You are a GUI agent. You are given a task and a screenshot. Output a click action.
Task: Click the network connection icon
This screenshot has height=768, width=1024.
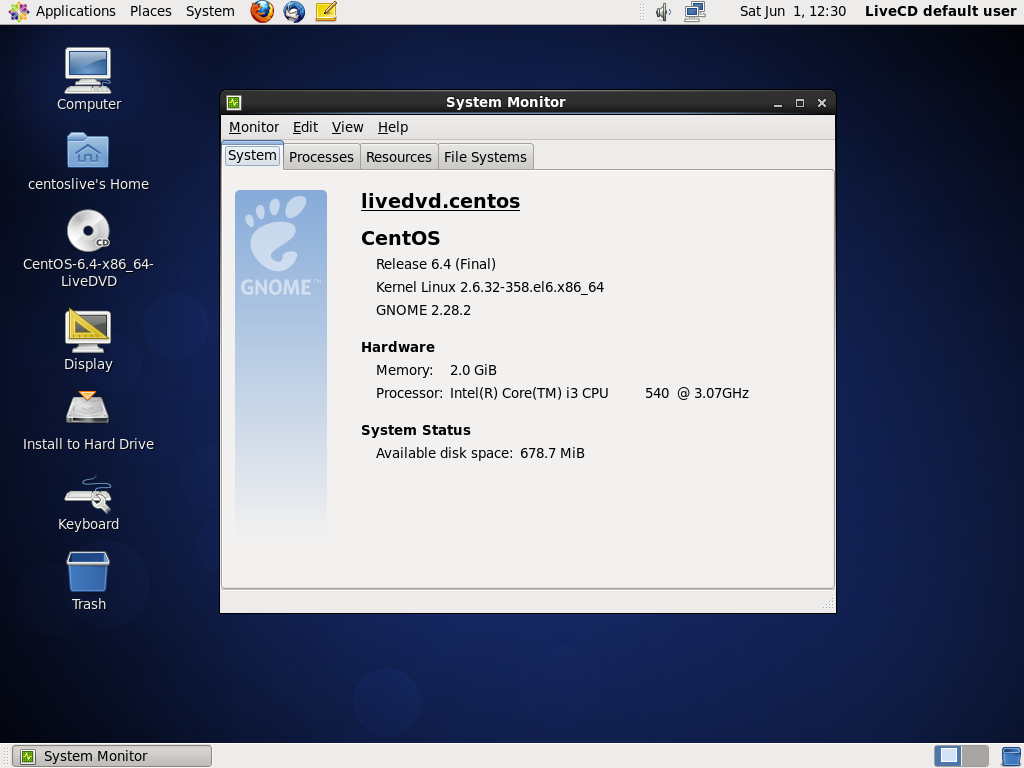695,11
